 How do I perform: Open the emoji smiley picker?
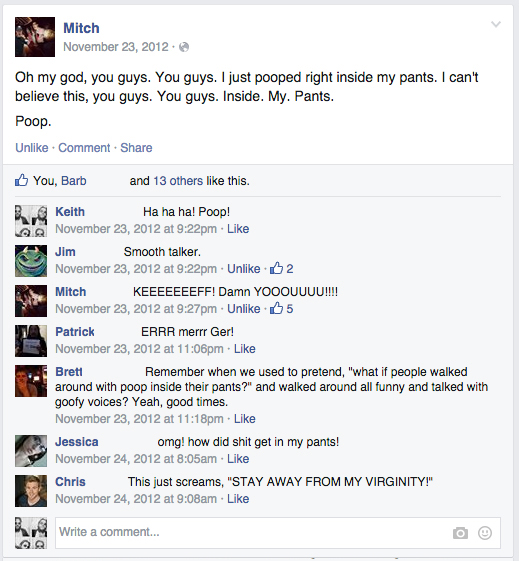[485, 533]
